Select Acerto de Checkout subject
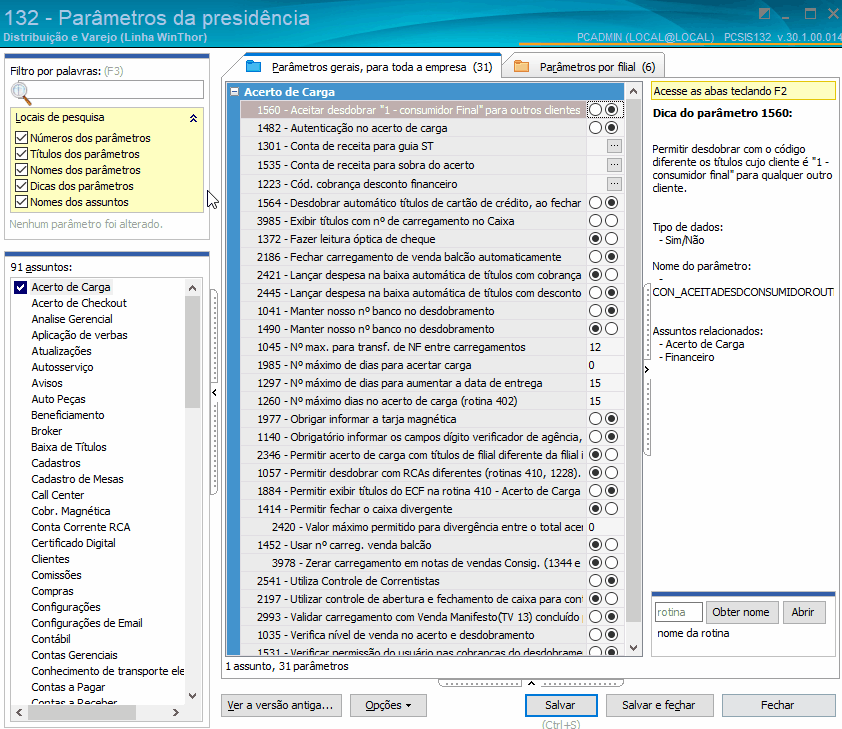 click(x=79, y=303)
